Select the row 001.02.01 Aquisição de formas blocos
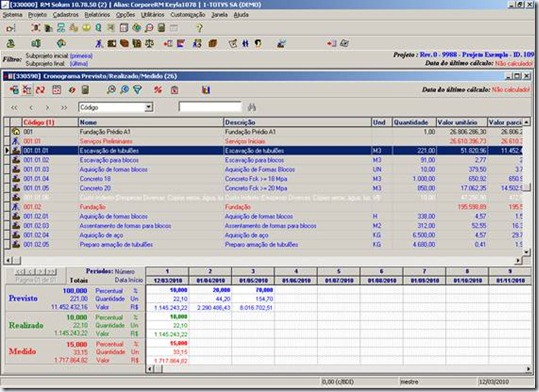539x392 pixels. (x=264, y=216)
